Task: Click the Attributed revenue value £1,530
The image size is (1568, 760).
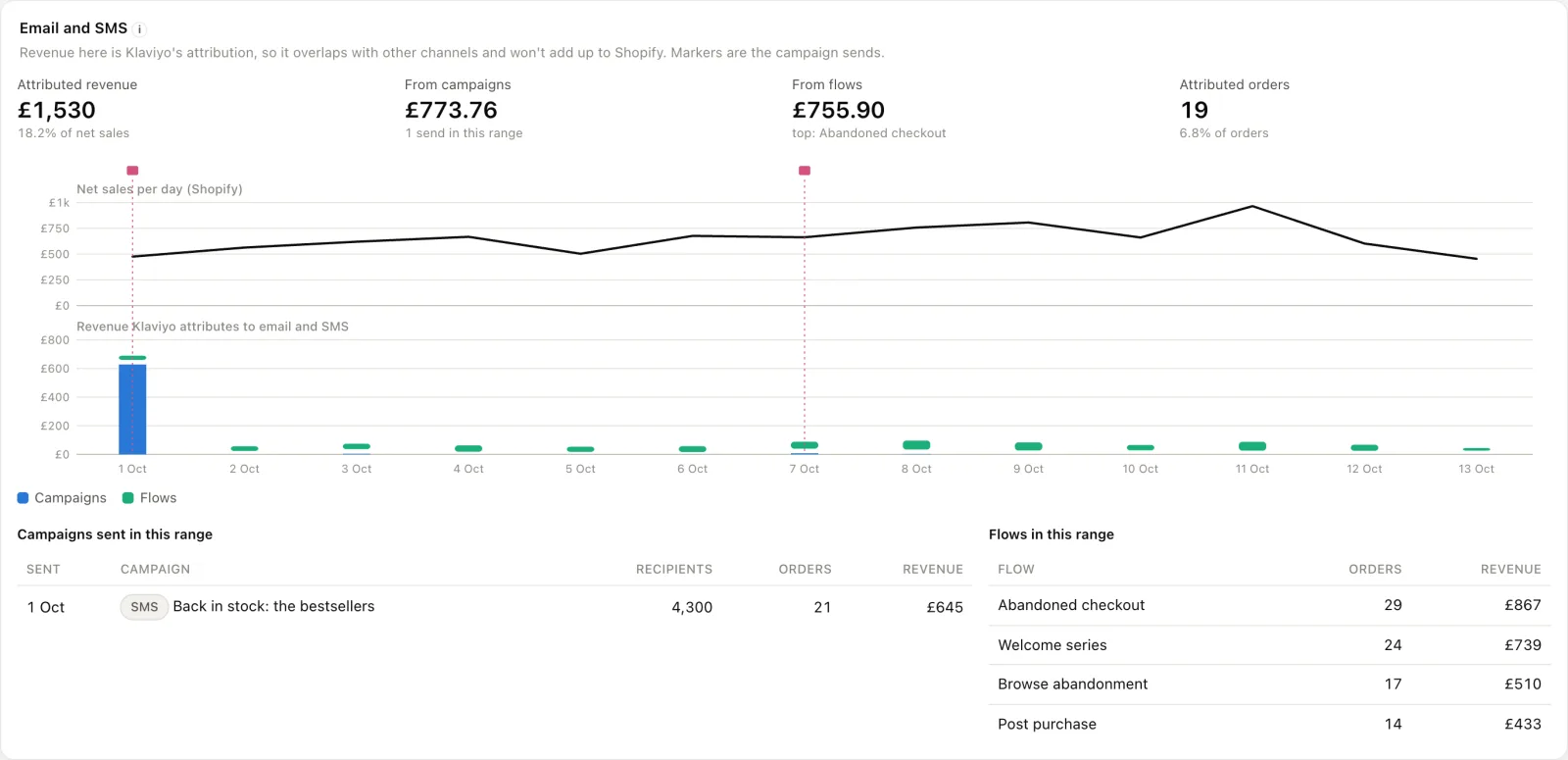Action: click(57, 110)
